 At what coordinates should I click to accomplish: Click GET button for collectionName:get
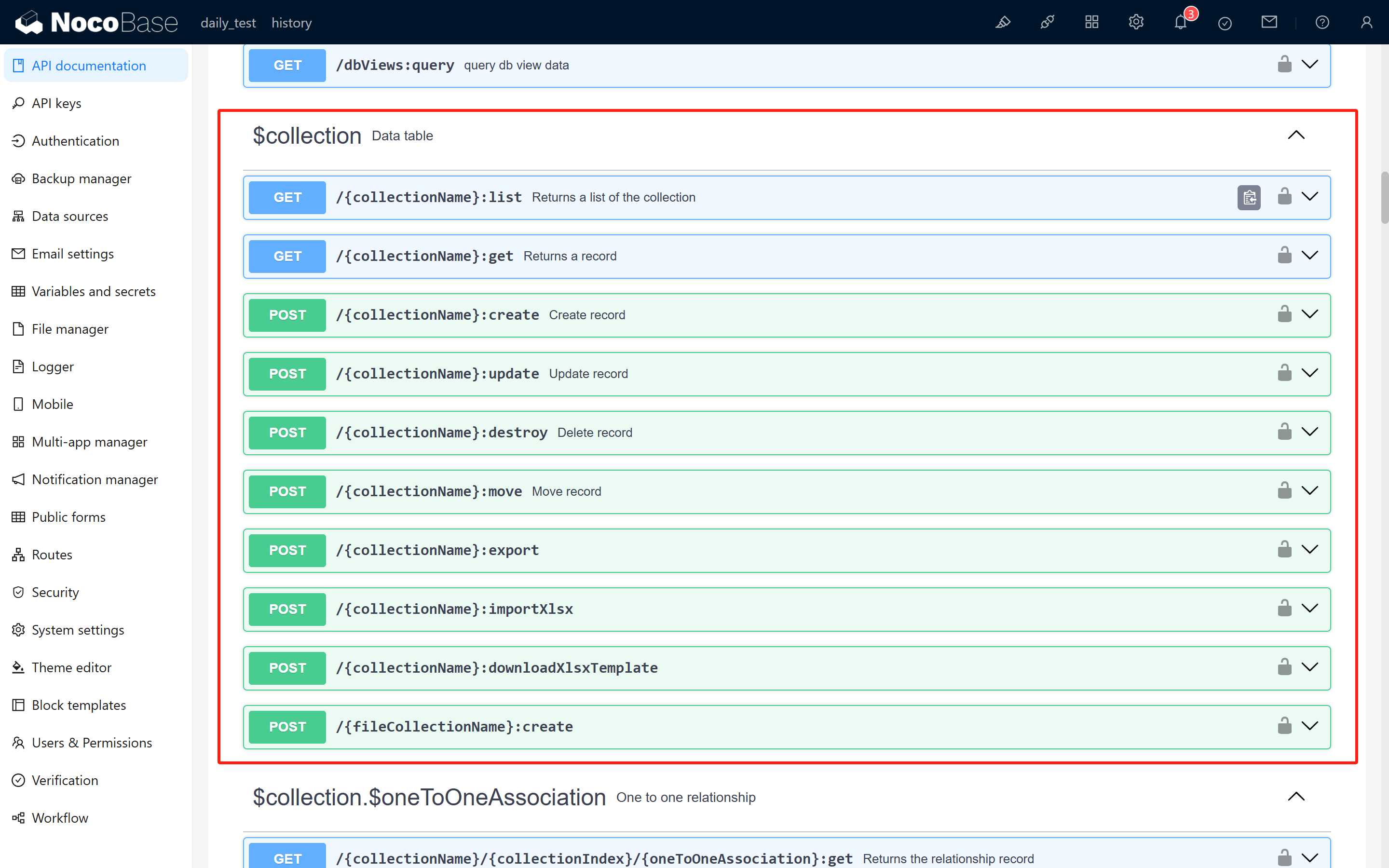[287, 256]
